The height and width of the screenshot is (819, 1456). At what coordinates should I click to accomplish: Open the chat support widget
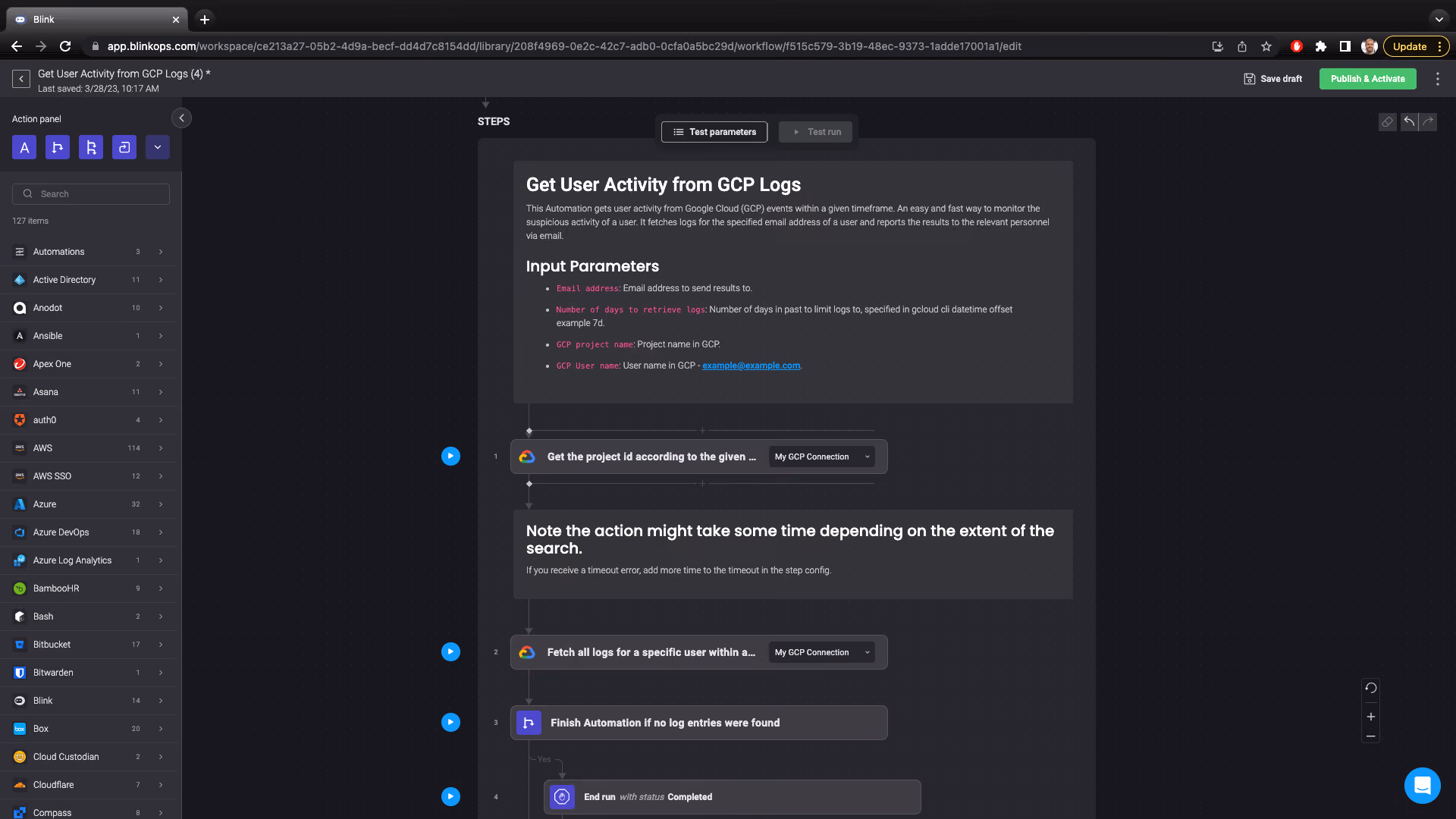[1422, 785]
